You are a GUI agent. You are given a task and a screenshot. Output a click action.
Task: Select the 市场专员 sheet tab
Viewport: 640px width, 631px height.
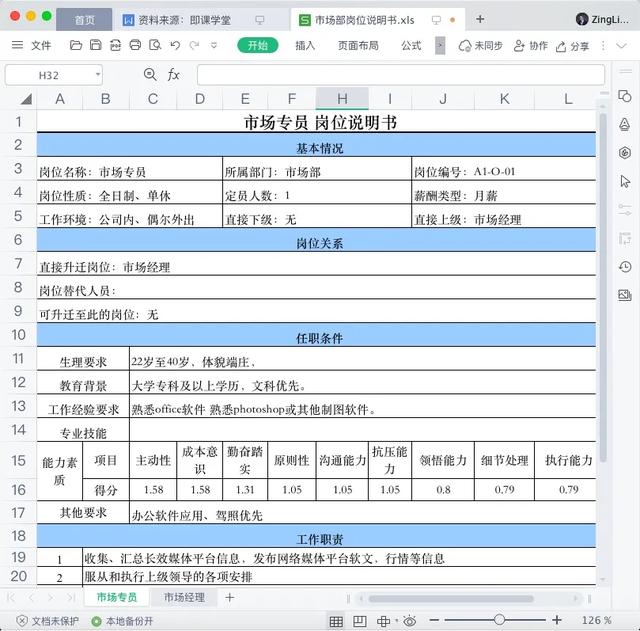(x=117, y=598)
